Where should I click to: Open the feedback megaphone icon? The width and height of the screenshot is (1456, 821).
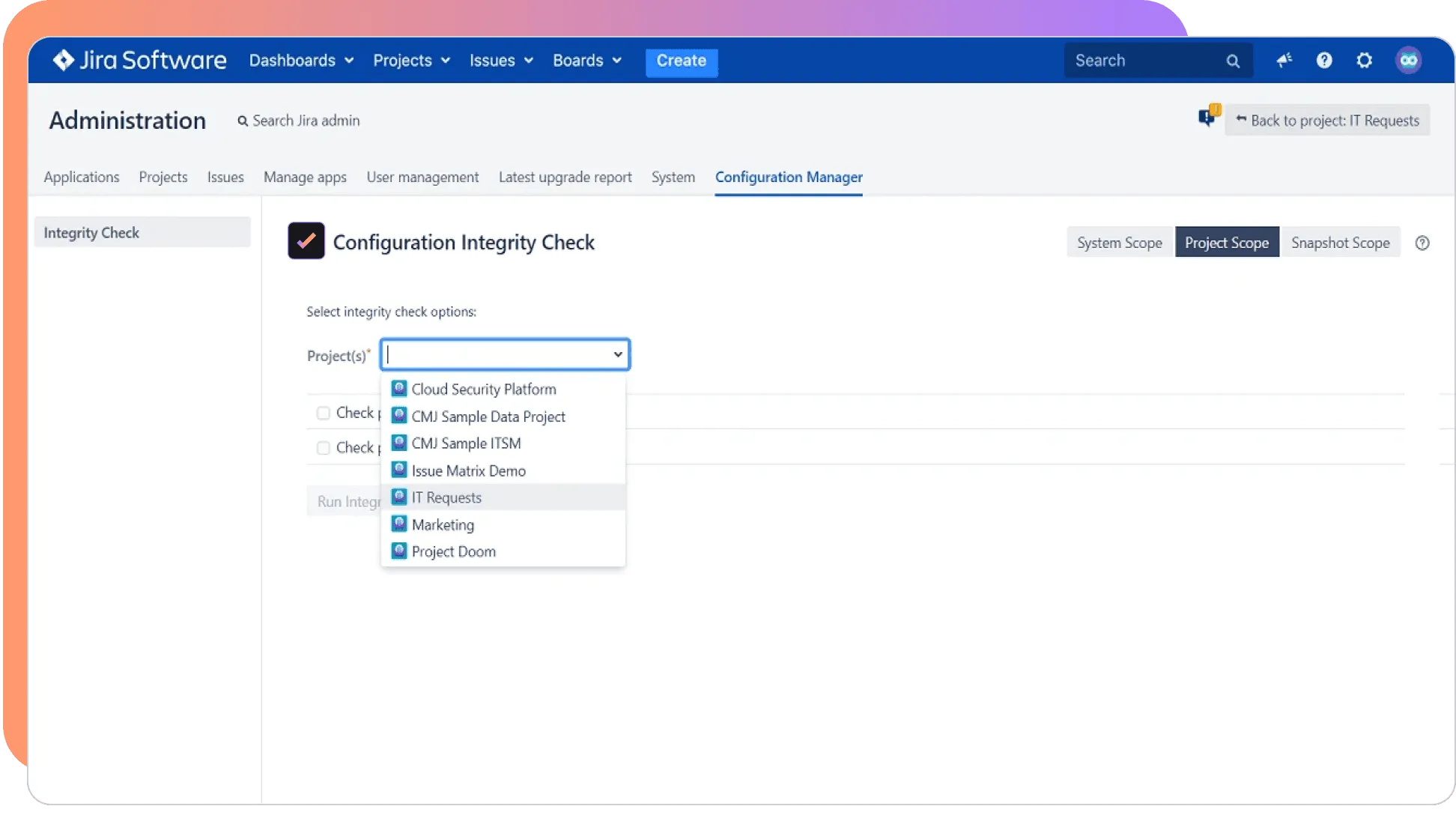tap(1284, 60)
